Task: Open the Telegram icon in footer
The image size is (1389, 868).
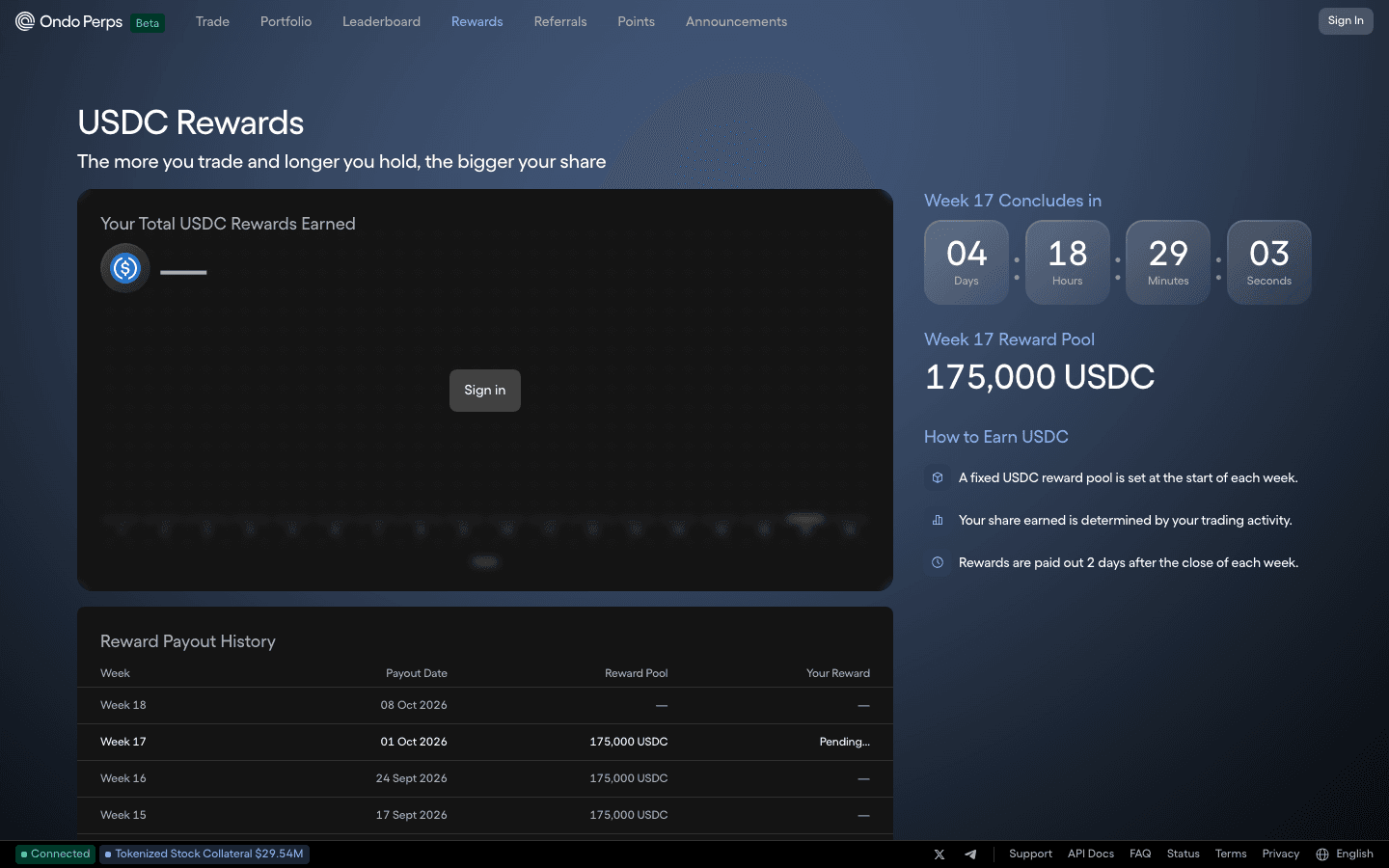Action: [x=970, y=854]
